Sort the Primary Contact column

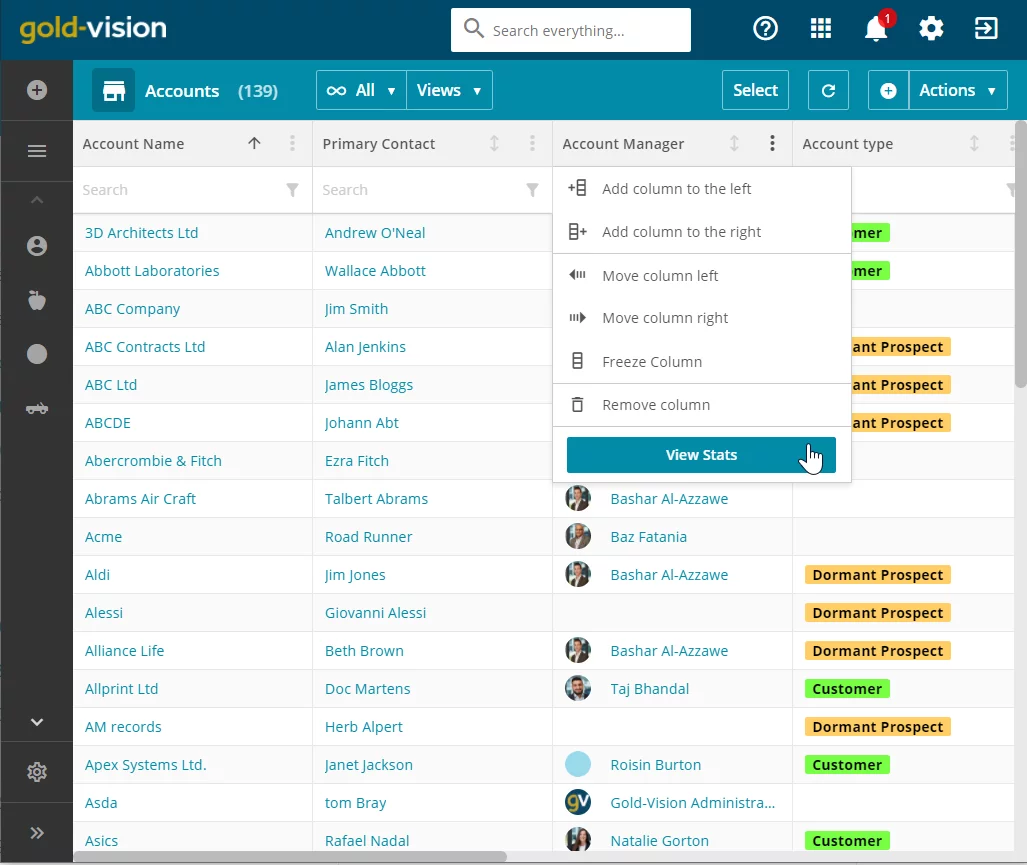pyautogui.click(x=495, y=143)
